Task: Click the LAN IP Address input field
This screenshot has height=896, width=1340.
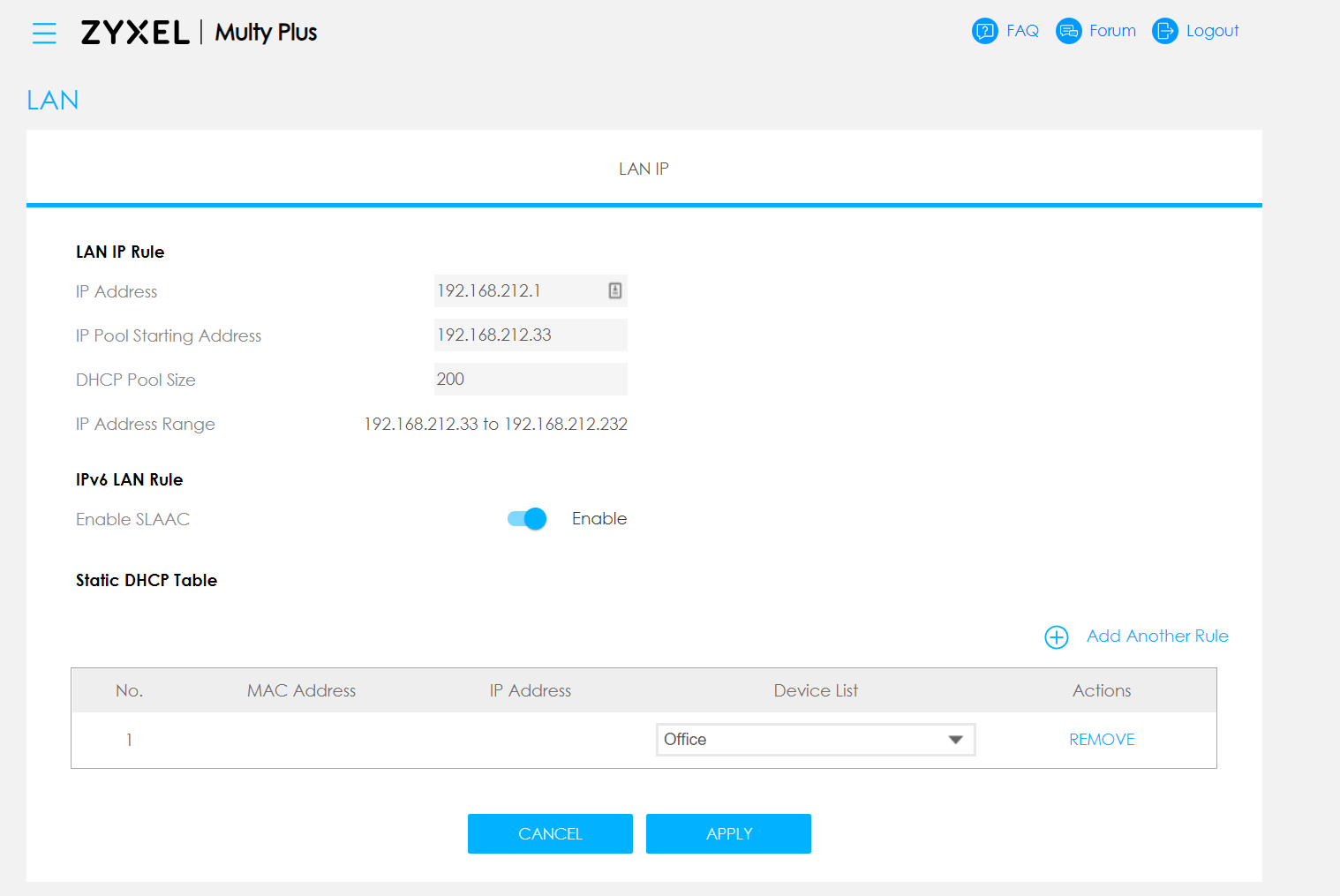Action: 516,291
